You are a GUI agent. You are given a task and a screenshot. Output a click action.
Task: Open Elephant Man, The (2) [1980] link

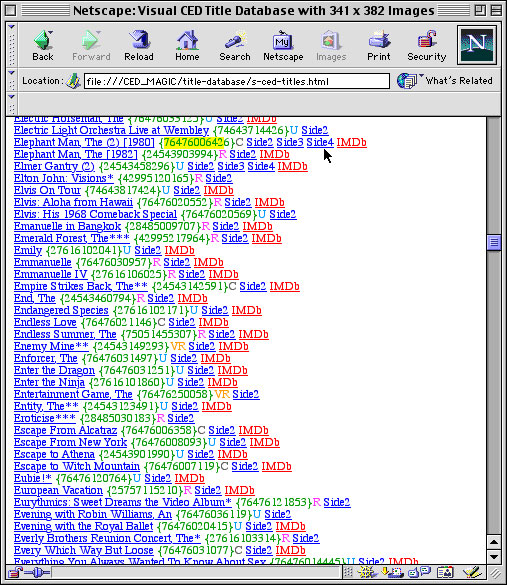(84, 143)
